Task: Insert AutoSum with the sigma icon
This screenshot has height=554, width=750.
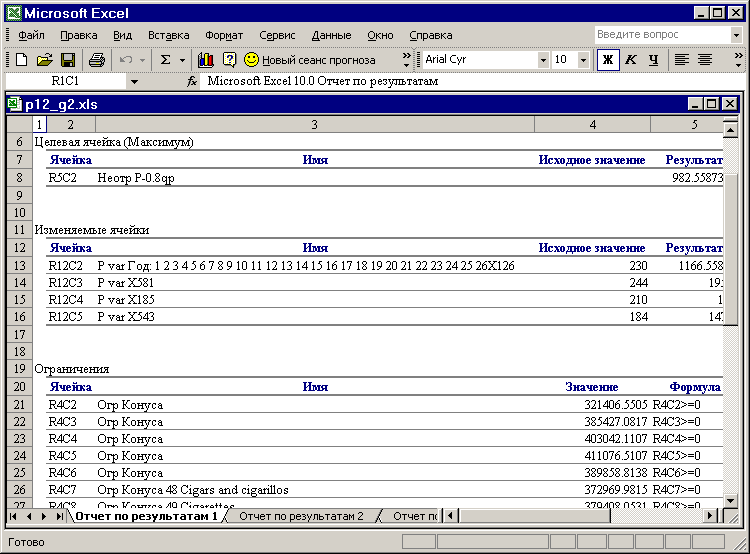Action: (x=165, y=60)
